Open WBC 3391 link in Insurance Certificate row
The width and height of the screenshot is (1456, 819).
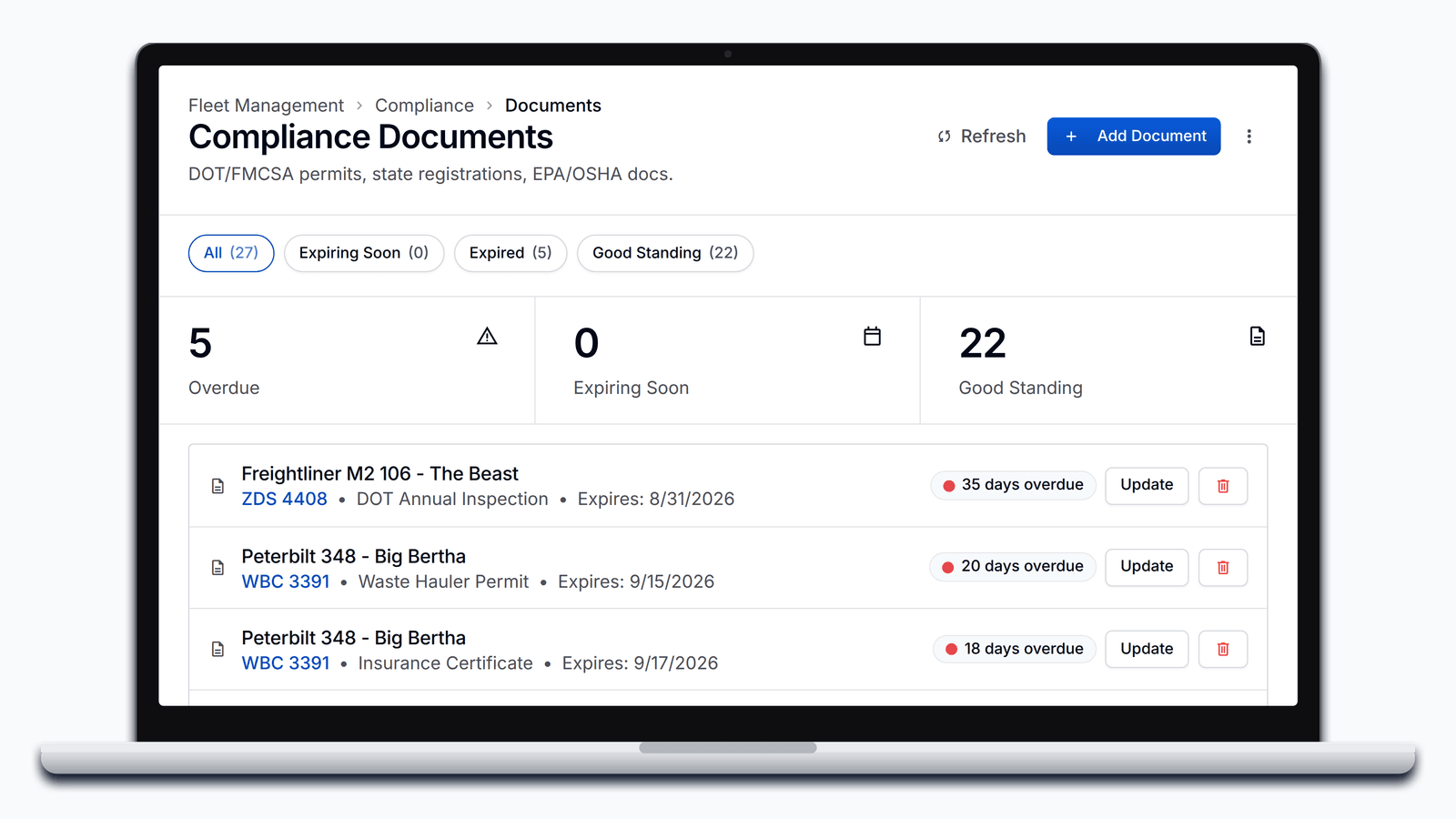[286, 663]
